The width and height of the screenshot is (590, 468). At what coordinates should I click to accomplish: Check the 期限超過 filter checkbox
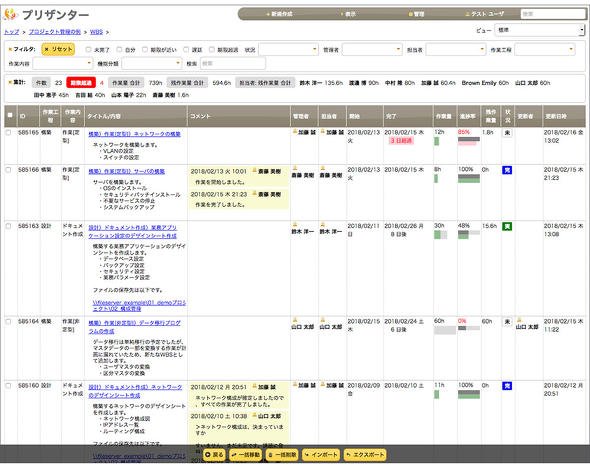(211, 50)
